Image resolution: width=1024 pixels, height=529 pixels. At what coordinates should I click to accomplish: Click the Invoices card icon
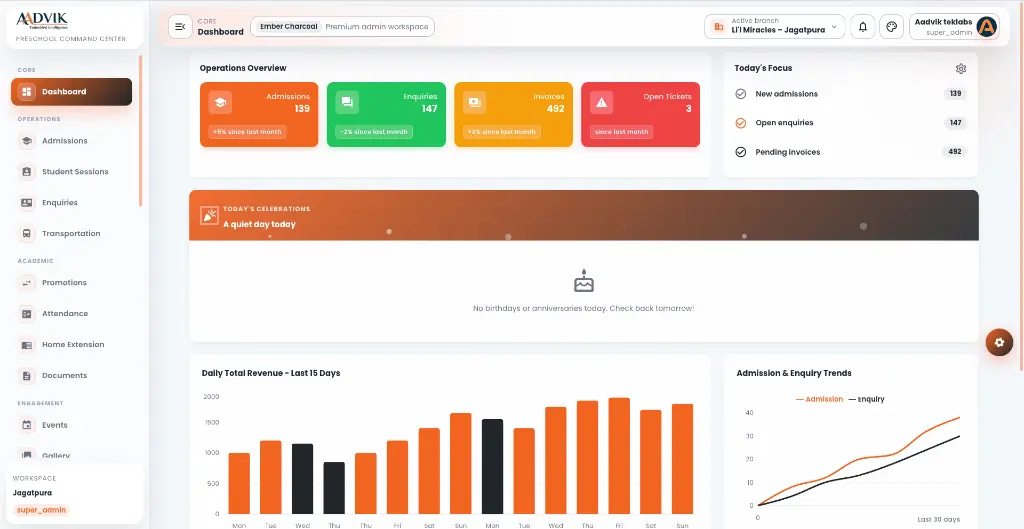coord(474,103)
